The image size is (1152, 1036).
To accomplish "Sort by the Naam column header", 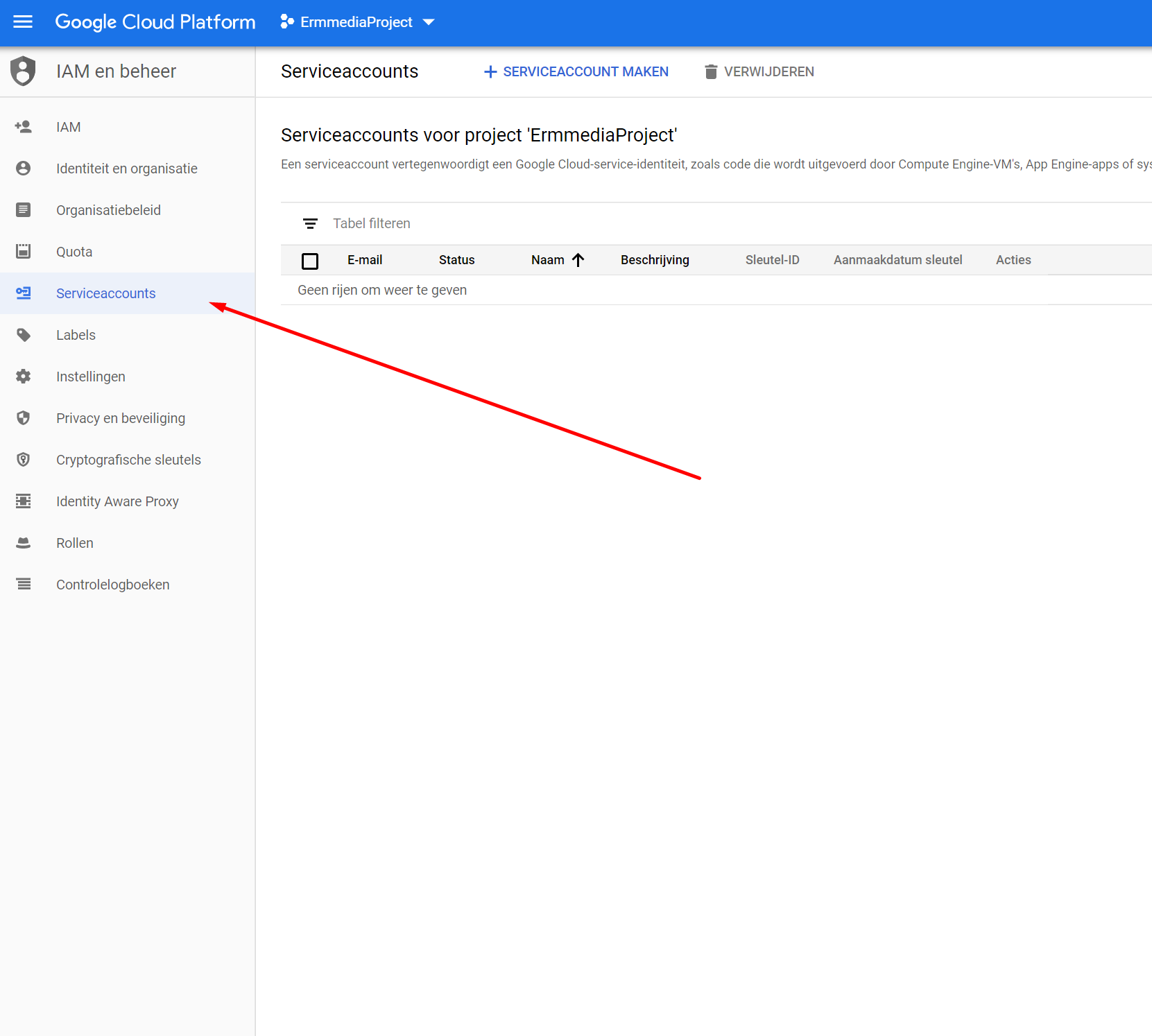I will coord(548,260).
